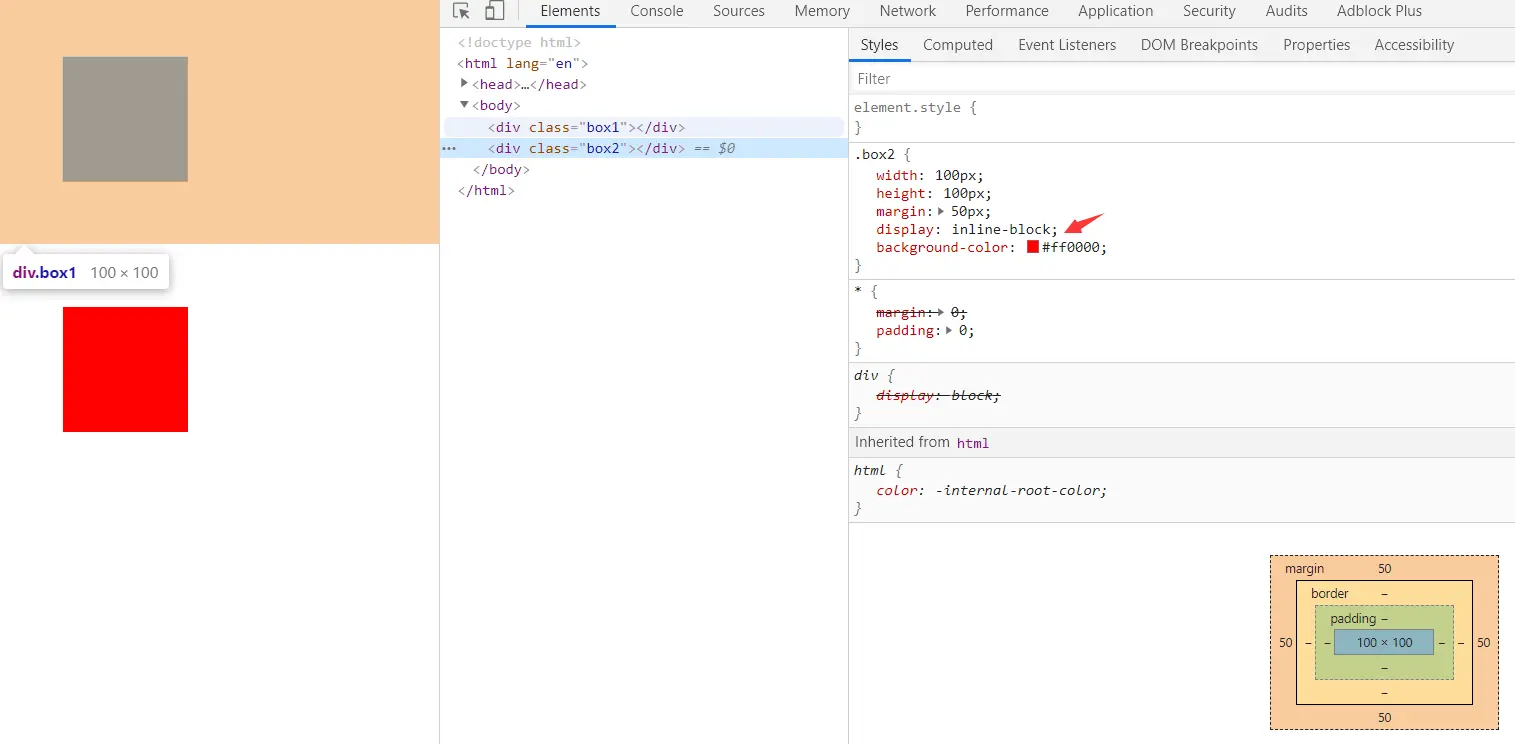1515x744 pixels.
Task: Open the Performance tab
Action: (x=1007, y=11)
